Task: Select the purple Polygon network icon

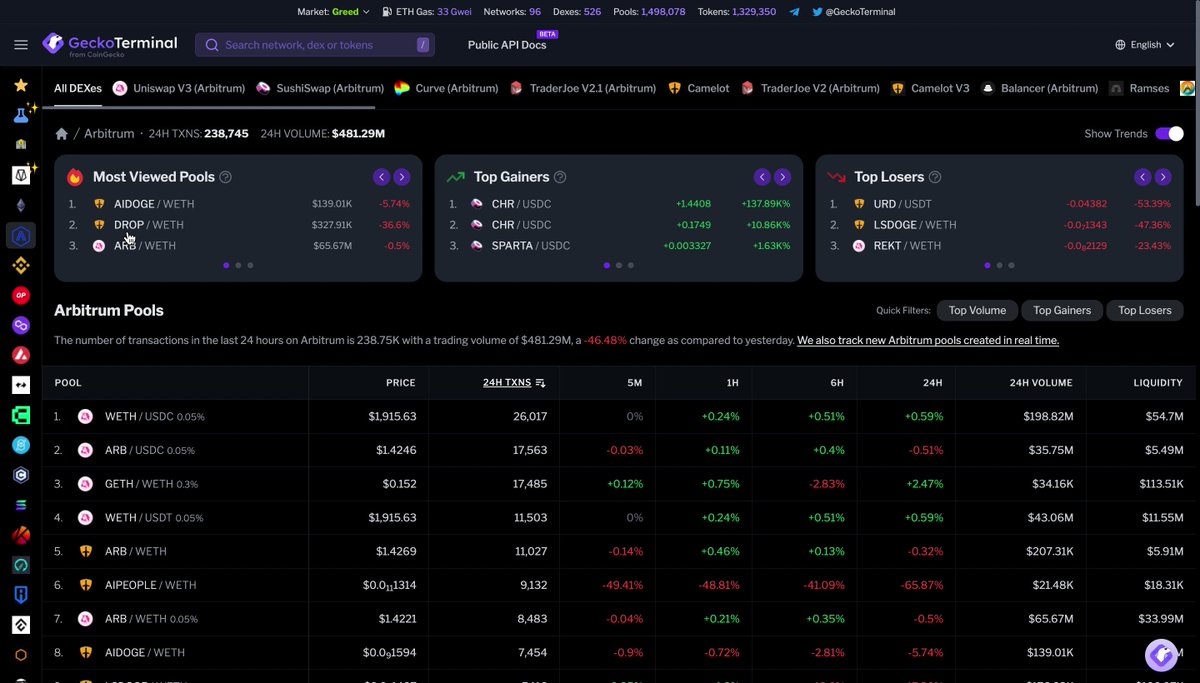Action: click(x=21, y=326)
